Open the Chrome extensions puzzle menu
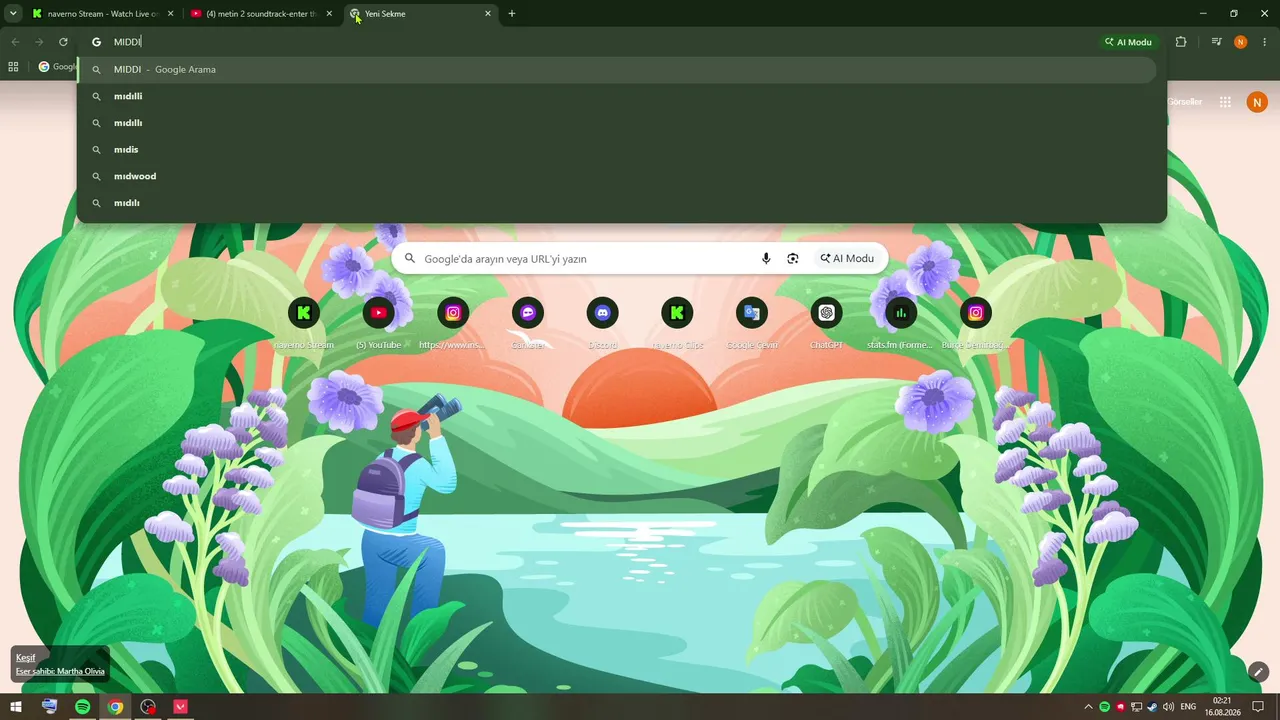The width and height of the screenshot is (1280, 720). (x=1181, y=42)
